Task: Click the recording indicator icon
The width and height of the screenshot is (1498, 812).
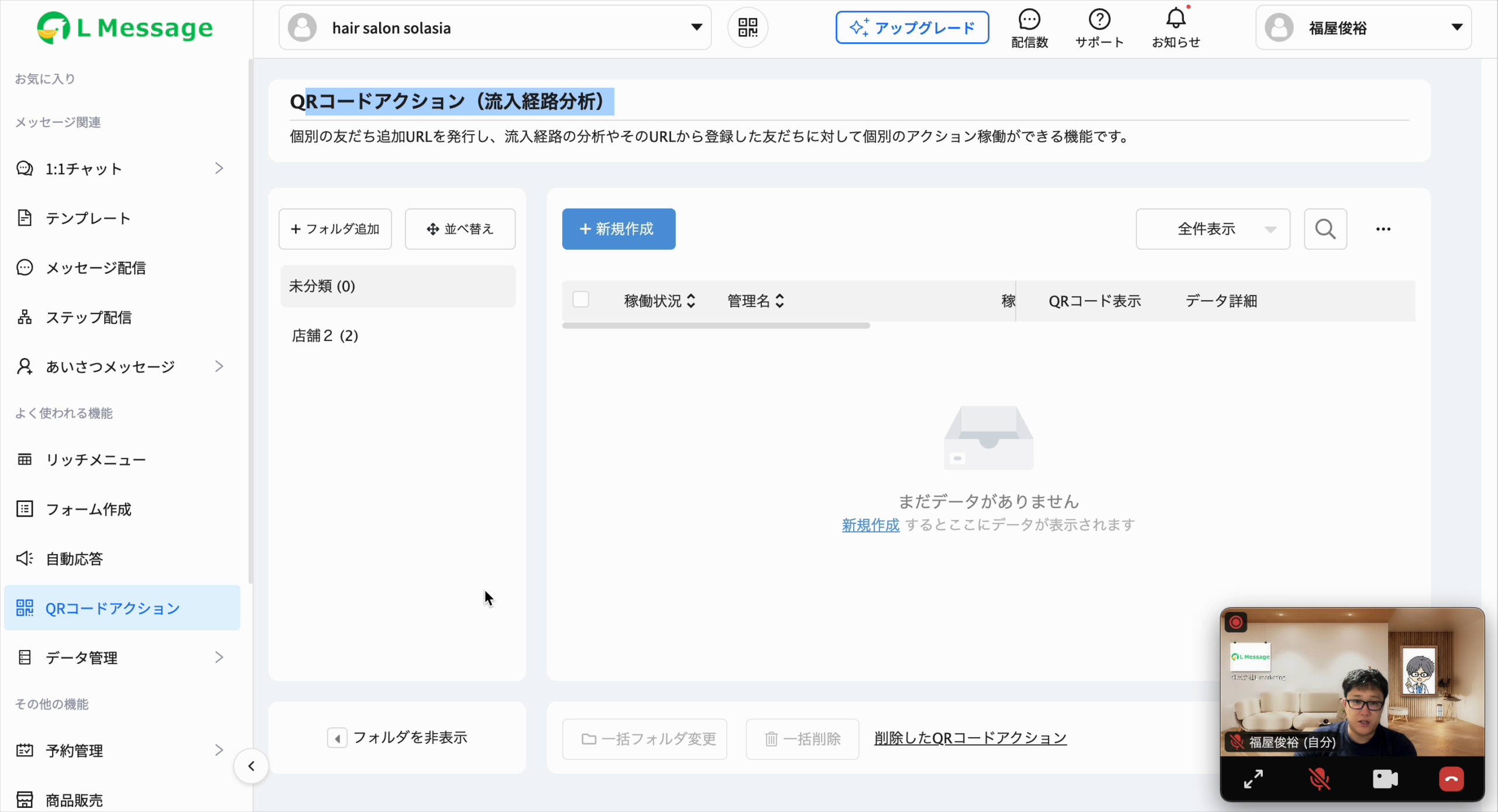Action: (1236, 622)
